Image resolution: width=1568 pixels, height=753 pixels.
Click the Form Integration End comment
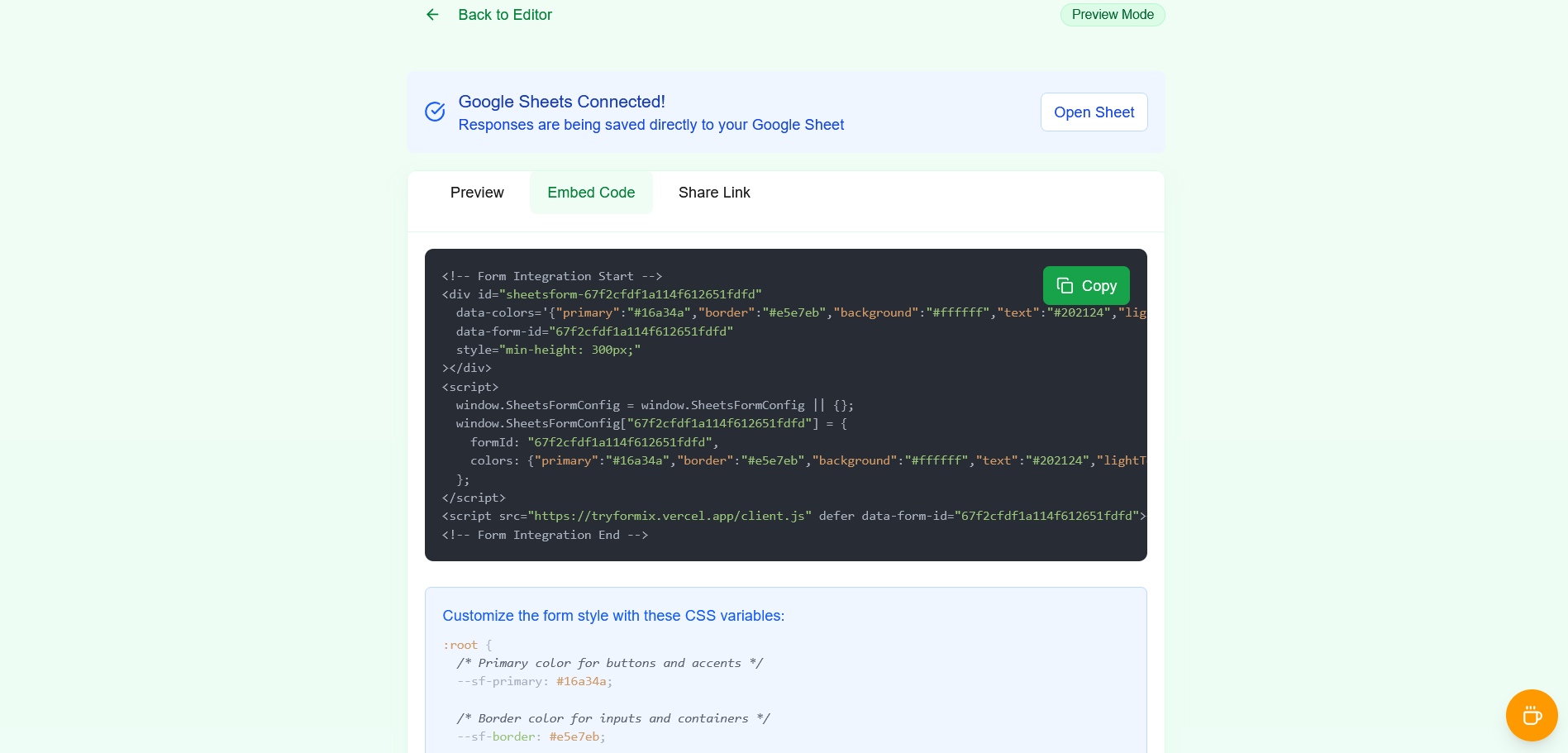point(545,535)
